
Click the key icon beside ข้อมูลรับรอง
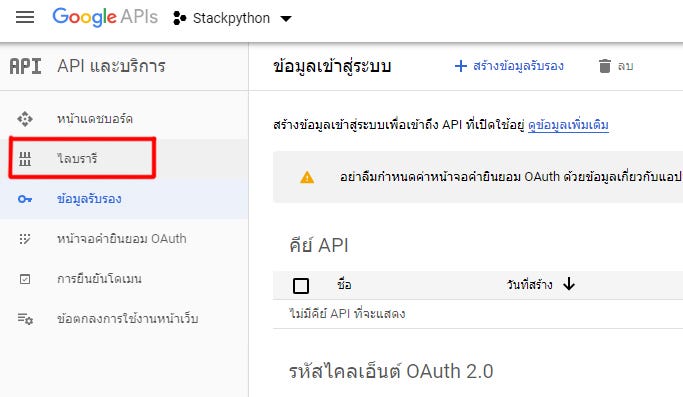click(25, 199)
